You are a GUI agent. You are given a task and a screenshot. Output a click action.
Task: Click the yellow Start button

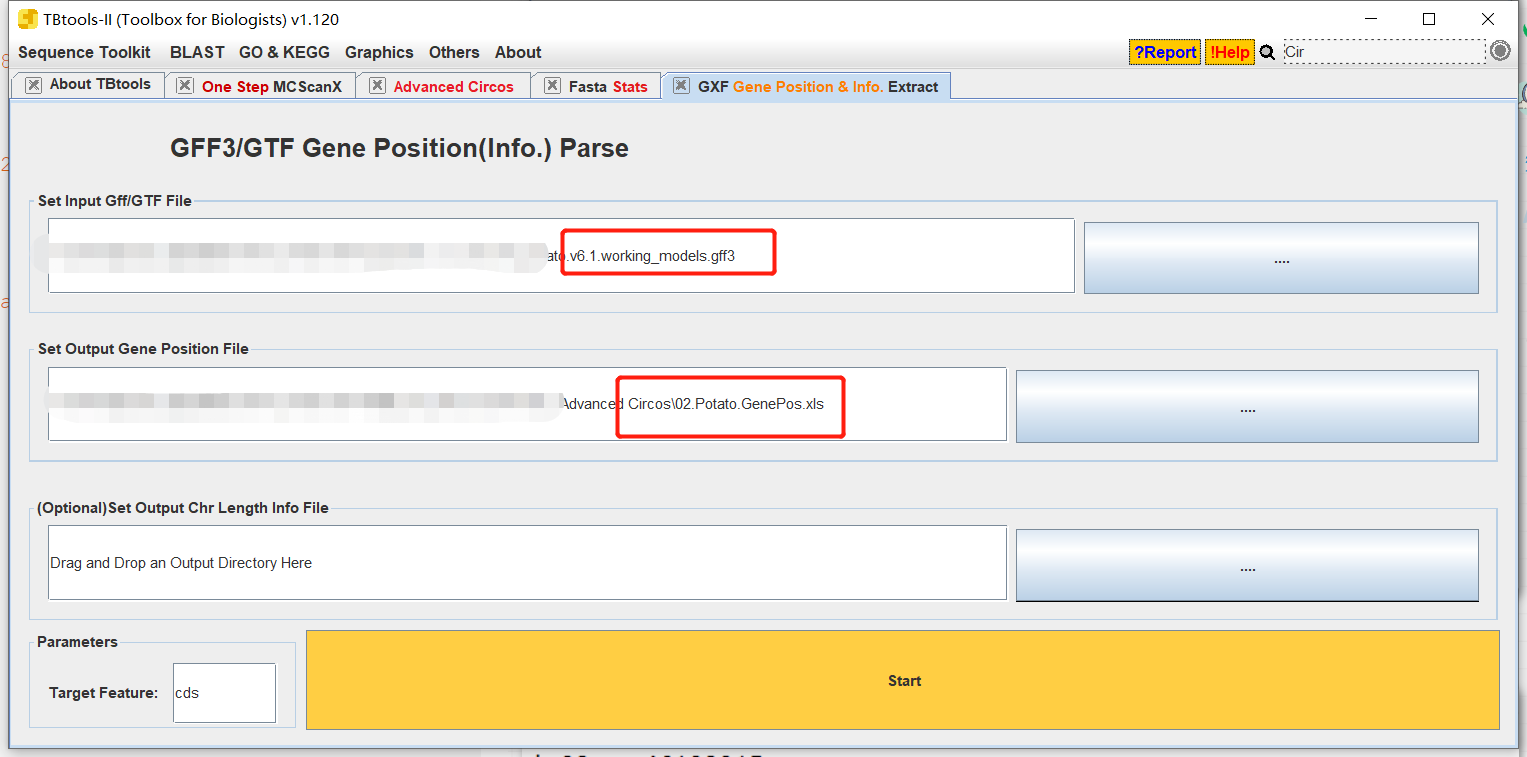click(x=903, y=680)
